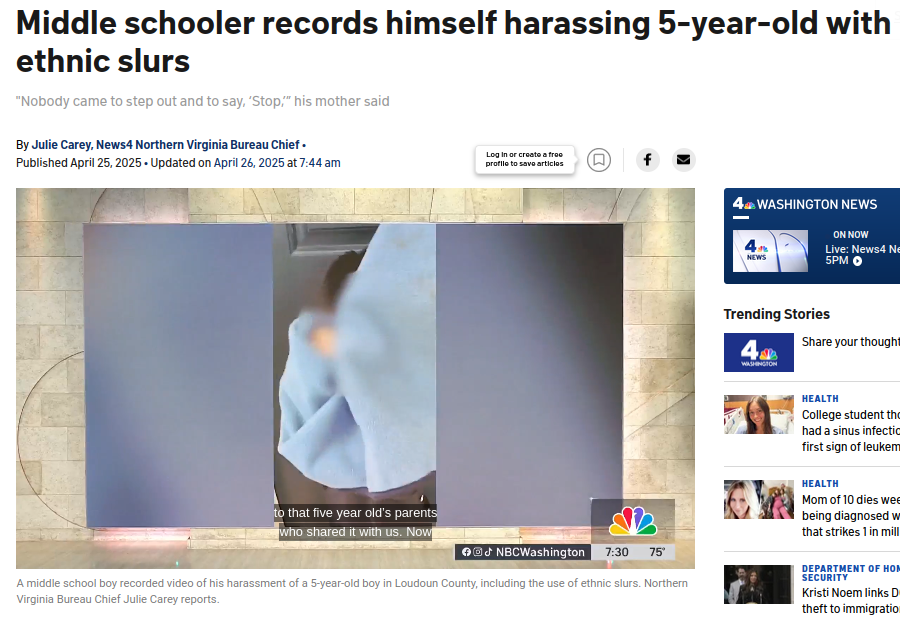This screenshot has height=621, width=900.
Task: Open the Share your thoughts trending story
Action: tap(851, 341)
